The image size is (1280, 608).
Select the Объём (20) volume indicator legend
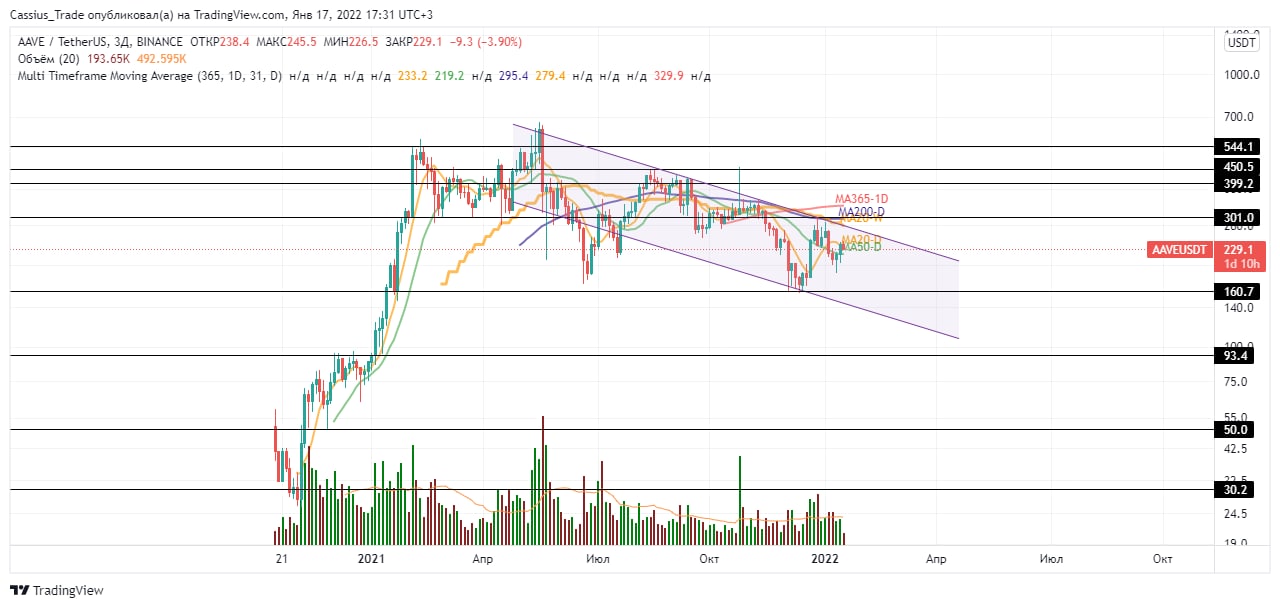[50, 59]
